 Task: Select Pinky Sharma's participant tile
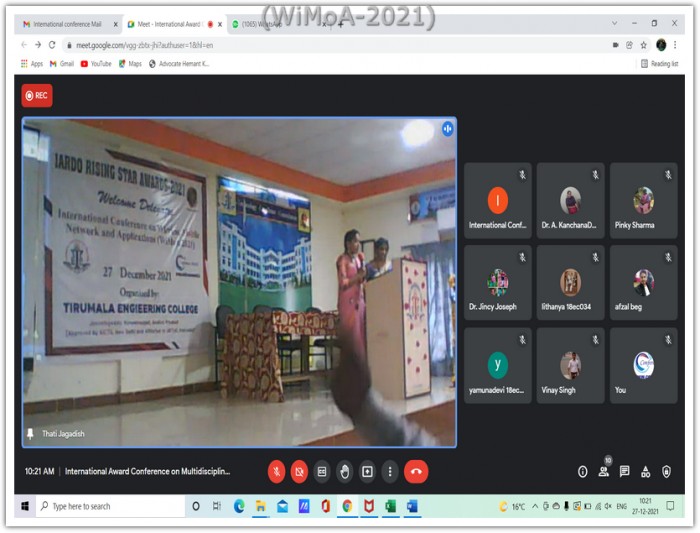tap(643, 202)
